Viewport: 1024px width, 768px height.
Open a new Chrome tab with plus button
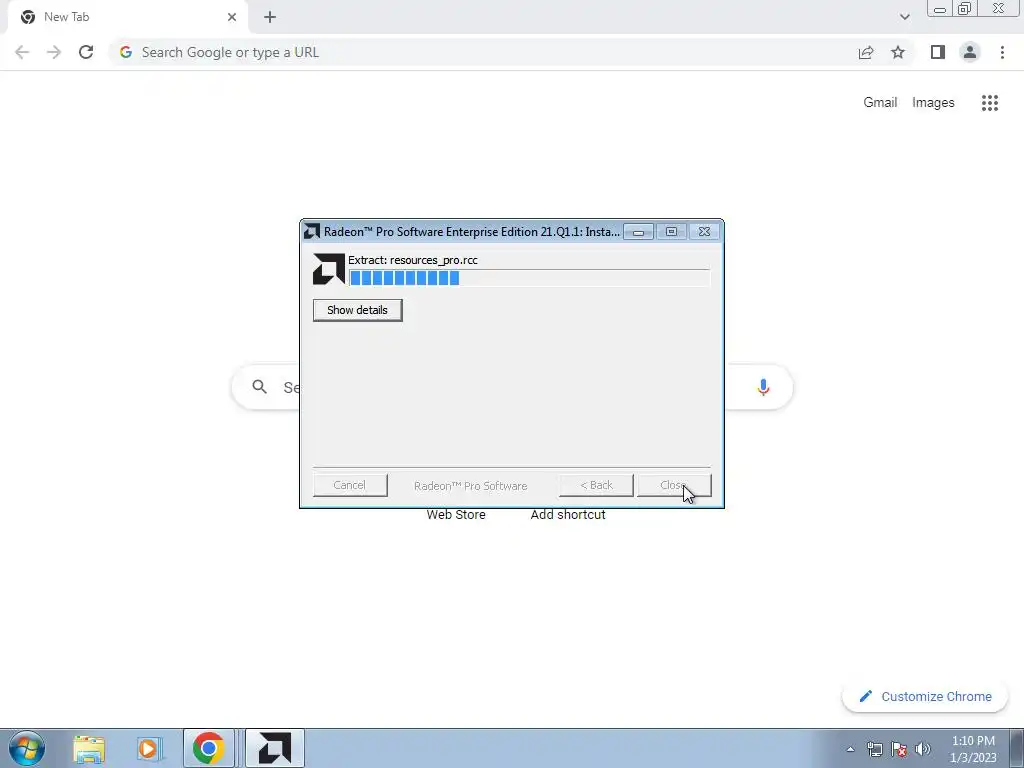tap(270, 18)
